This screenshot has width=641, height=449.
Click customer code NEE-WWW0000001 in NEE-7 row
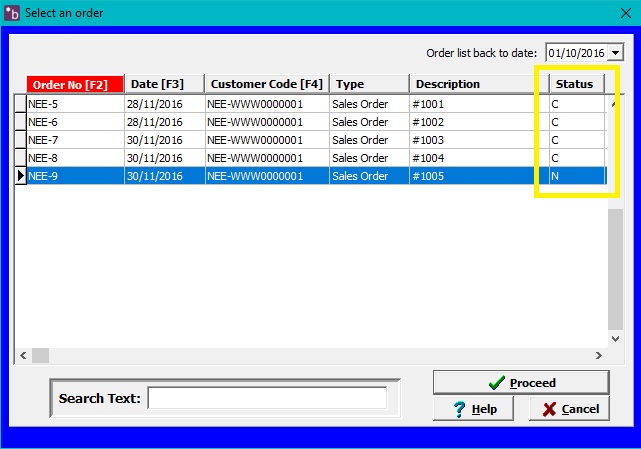point(267,140)
